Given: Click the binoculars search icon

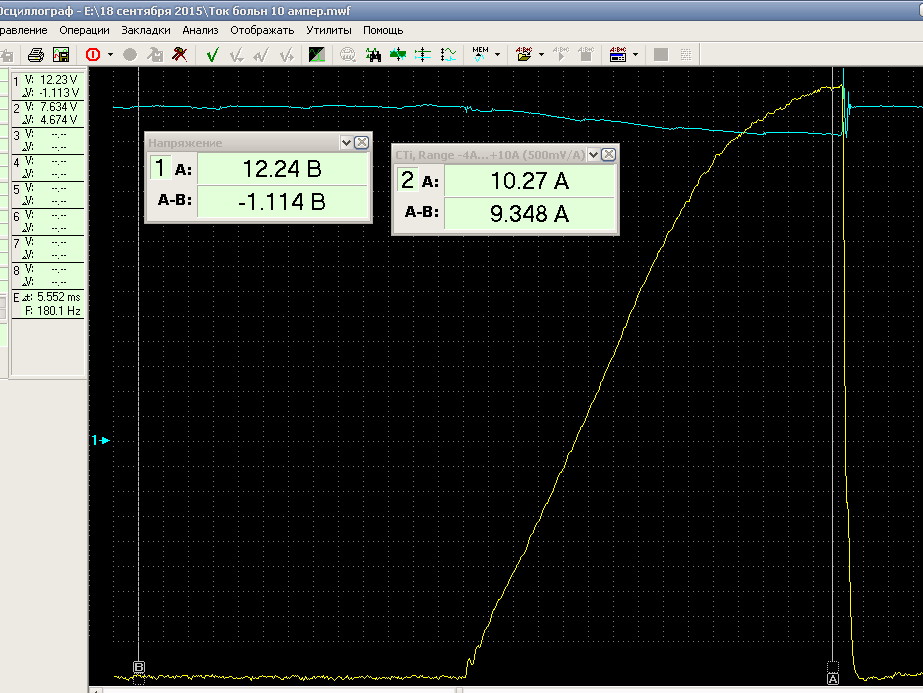Looking at the screenshot, I should click(373, 54).
